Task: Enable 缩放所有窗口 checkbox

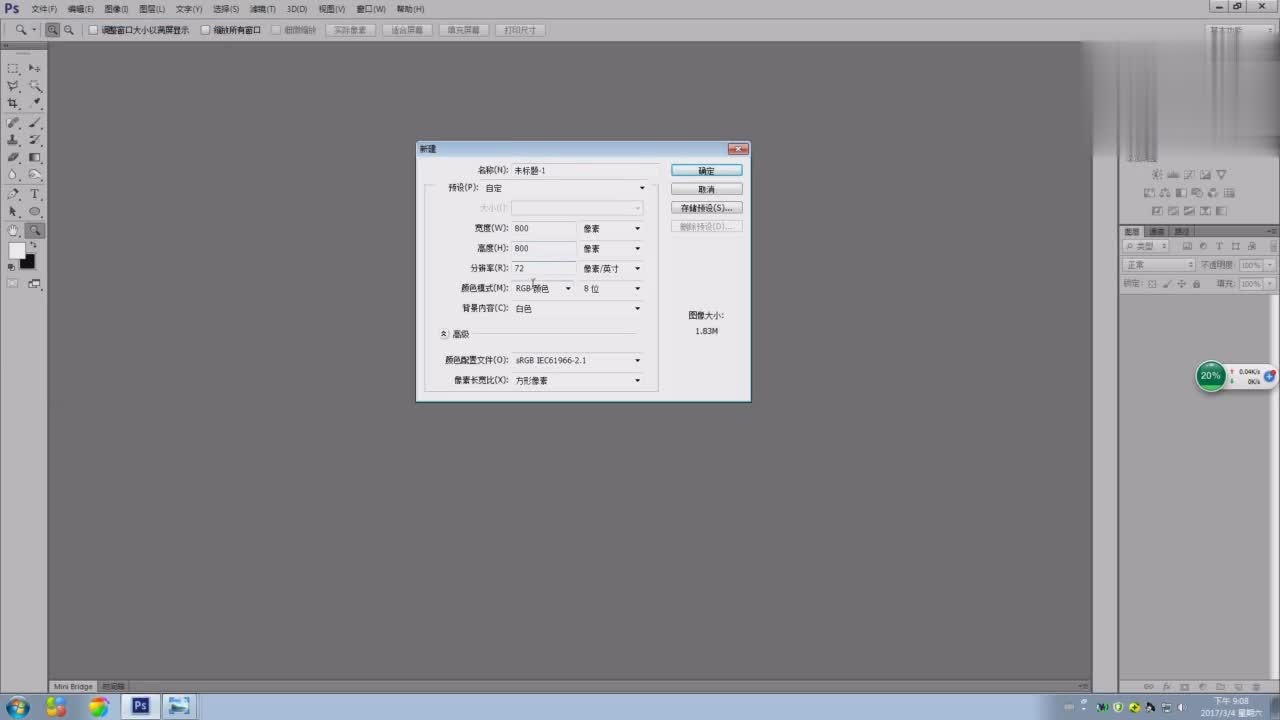Action: (x=206, y=30)
